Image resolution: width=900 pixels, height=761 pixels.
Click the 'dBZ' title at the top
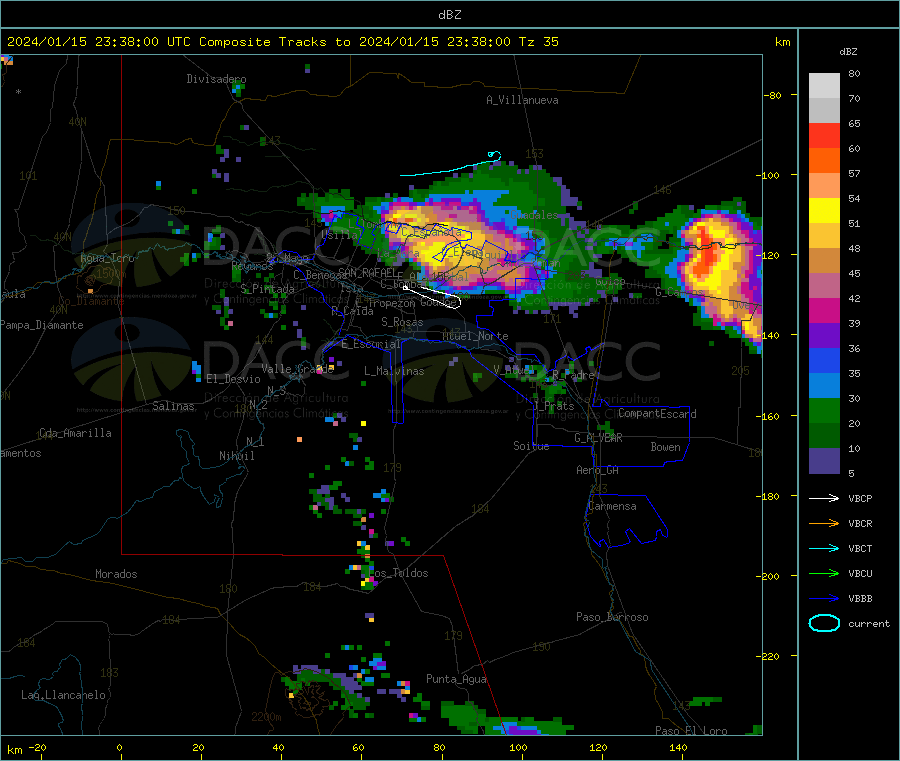click(449, 15)
